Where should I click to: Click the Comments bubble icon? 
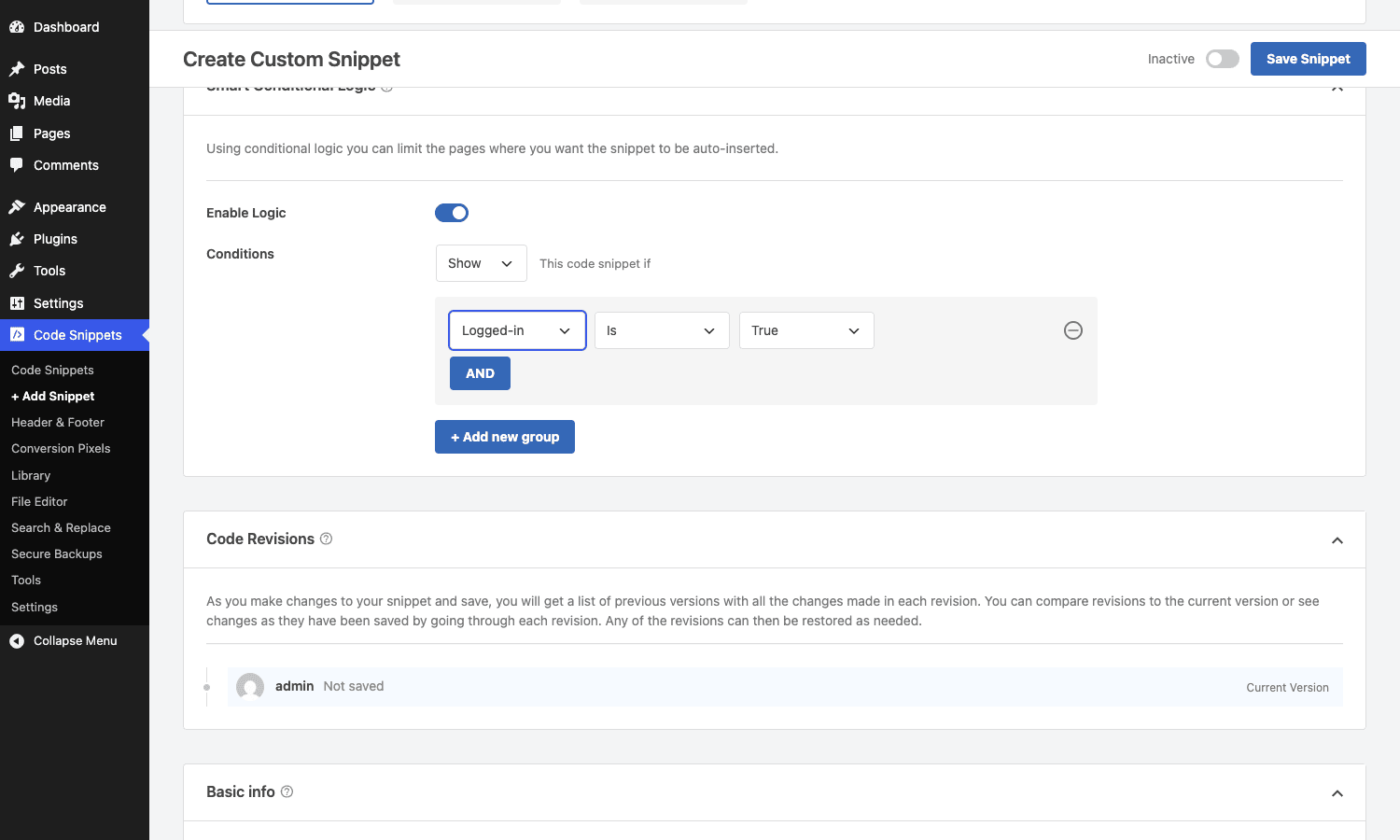17,165
